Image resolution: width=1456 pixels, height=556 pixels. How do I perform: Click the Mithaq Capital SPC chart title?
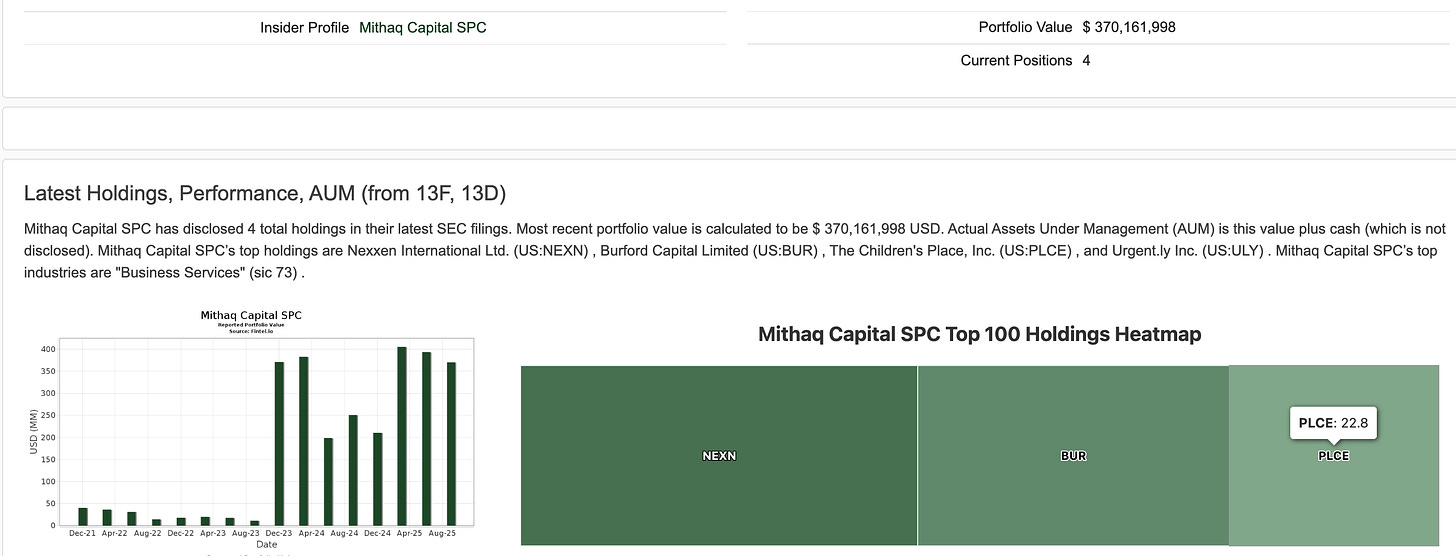[x=251, y=315]
